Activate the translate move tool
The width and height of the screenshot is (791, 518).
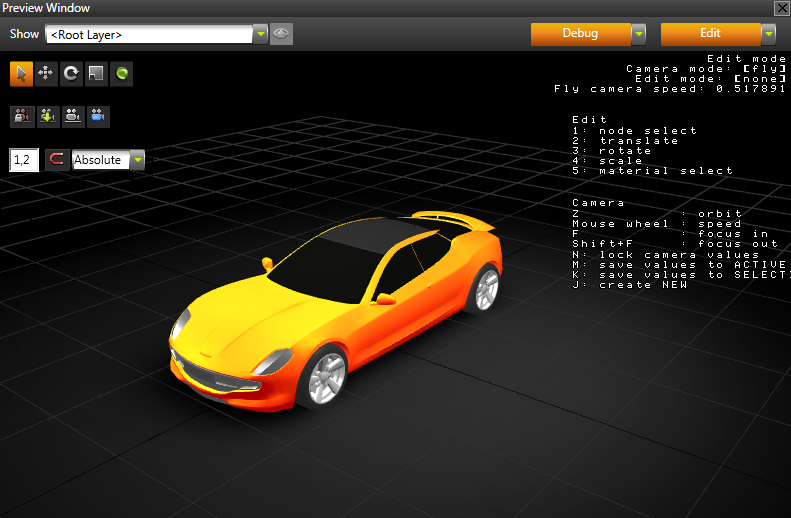tap(46, 74)
